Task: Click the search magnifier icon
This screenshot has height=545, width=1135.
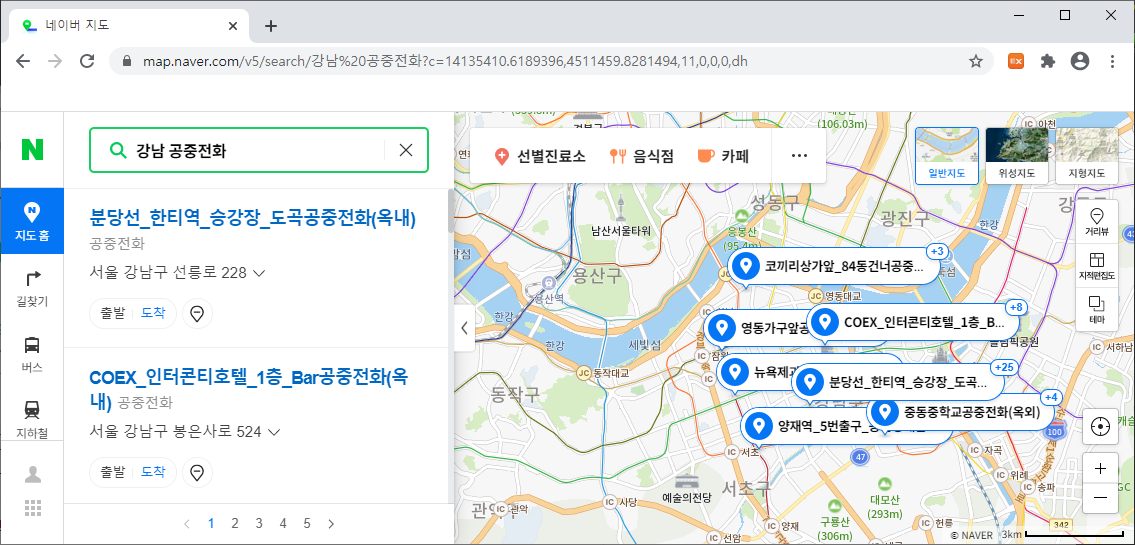Action: point(117,151)
